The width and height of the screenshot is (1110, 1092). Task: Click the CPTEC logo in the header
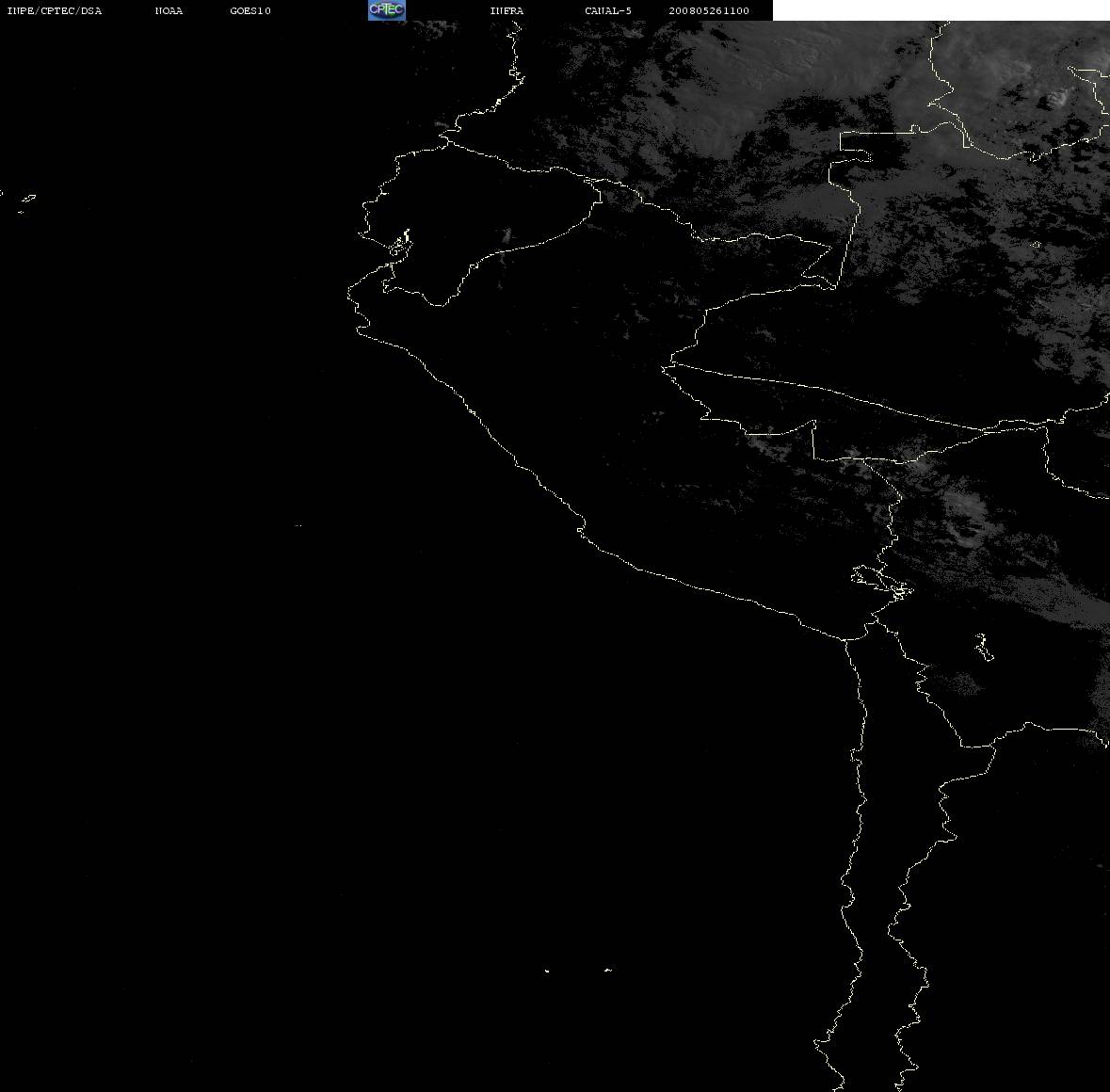[x=387, y=10]
